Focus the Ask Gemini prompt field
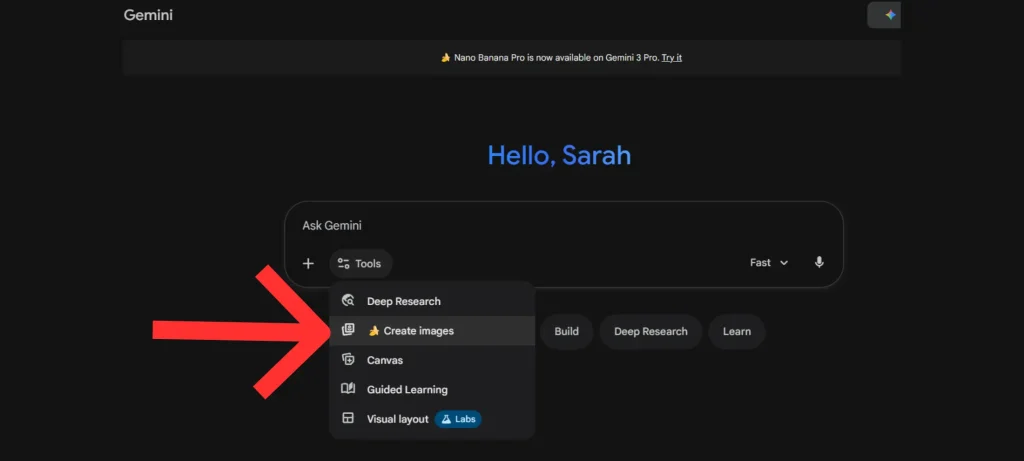 click(560, 226)
